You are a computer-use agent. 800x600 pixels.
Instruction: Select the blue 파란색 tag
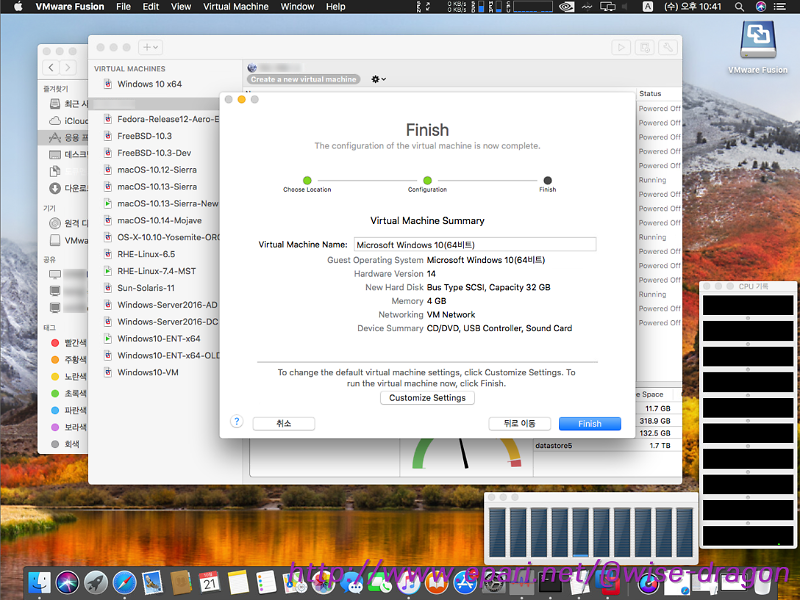pyautogui.click(x=68, y=410)
